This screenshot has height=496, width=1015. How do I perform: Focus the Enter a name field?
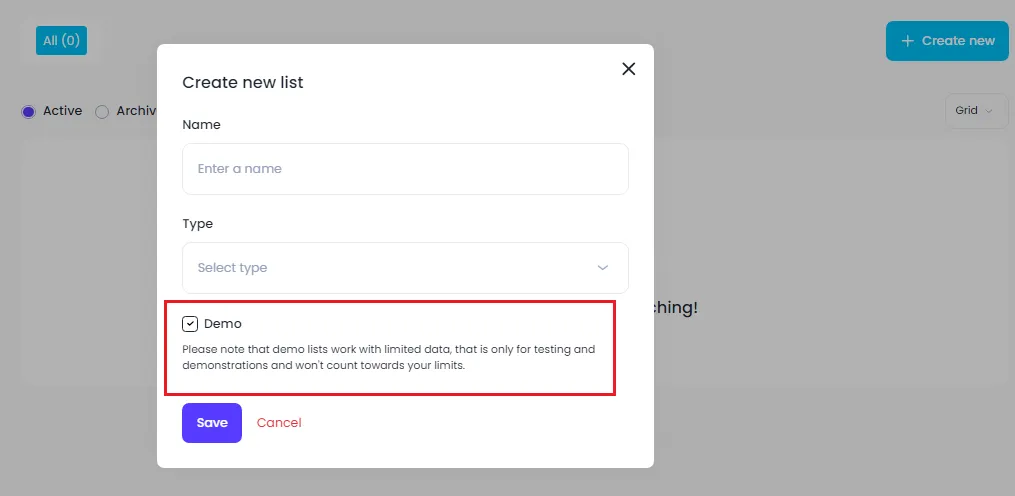404,169
